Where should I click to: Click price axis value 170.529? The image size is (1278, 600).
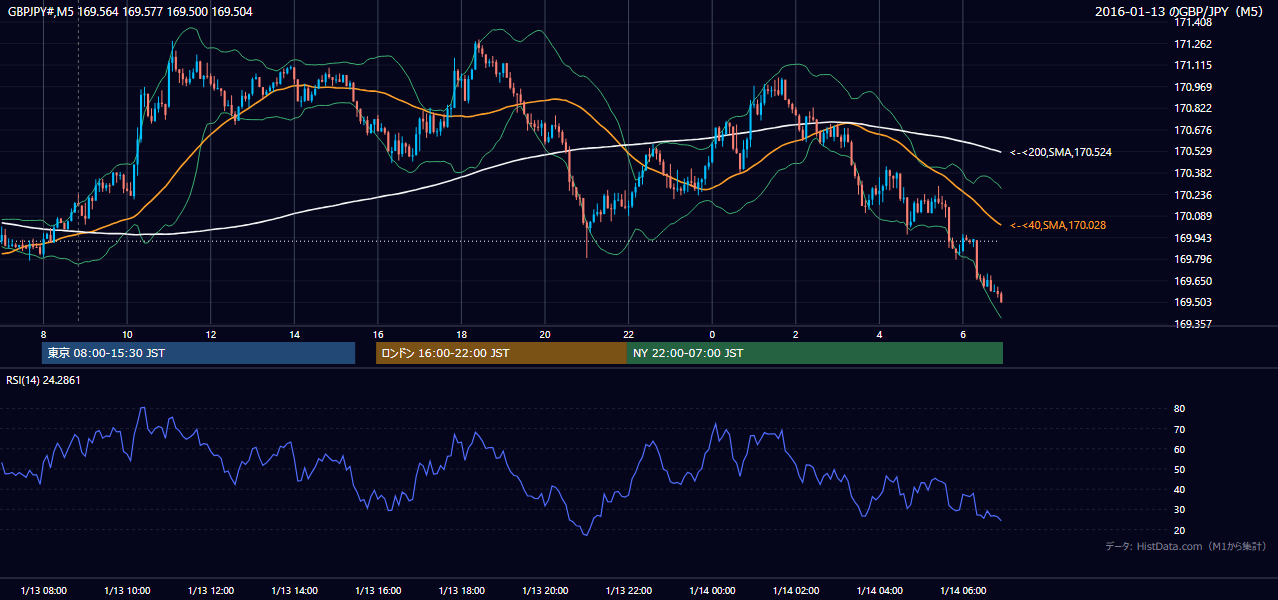click(x=1193, y=151)
